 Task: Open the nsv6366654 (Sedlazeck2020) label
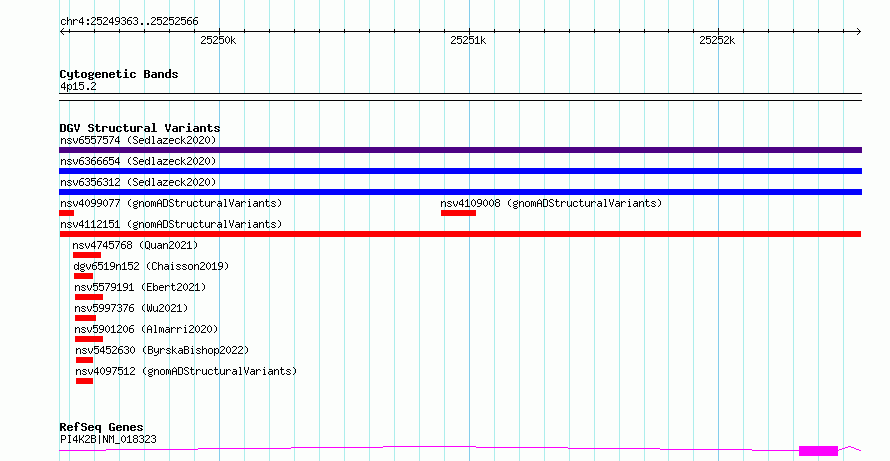pyautogui.click(x=138, y=161)
